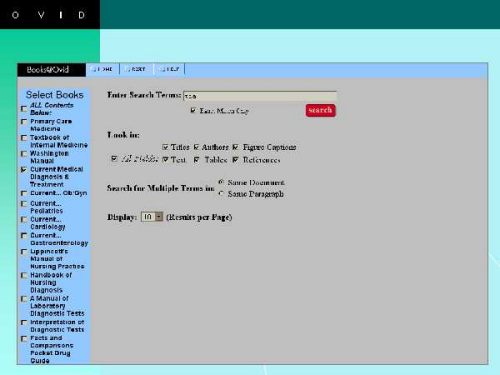500x375 pixels.
Task: Check the Current... Ob/Gyn book
Action: (x=24, y=193)
